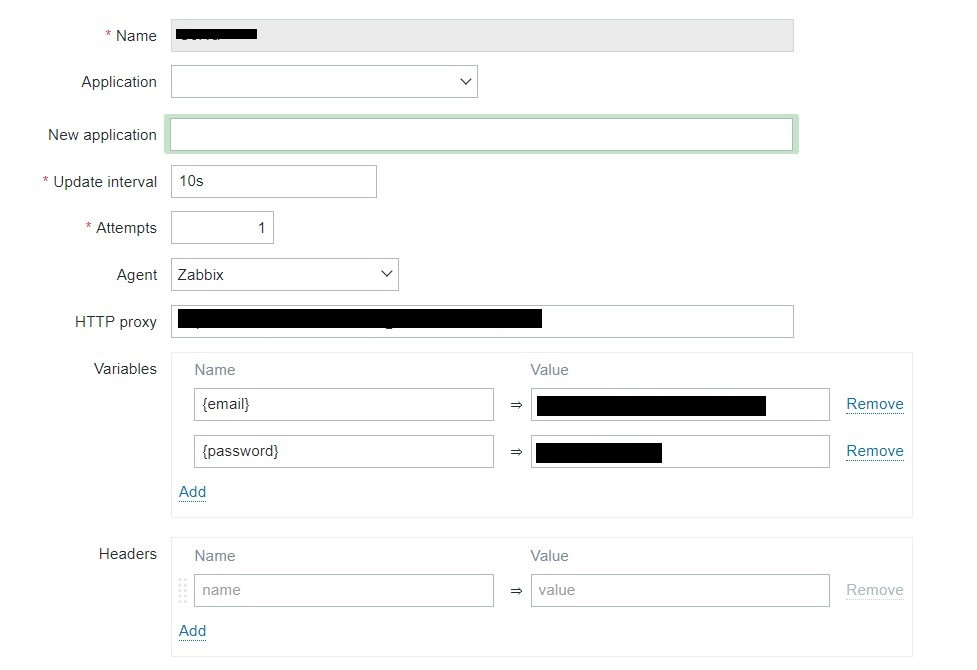This screenshot has height=670, width=977.
Task: Expand the Agent dropdown showing Zabbix
Action: pyautogui.click(x=285, y=275)
